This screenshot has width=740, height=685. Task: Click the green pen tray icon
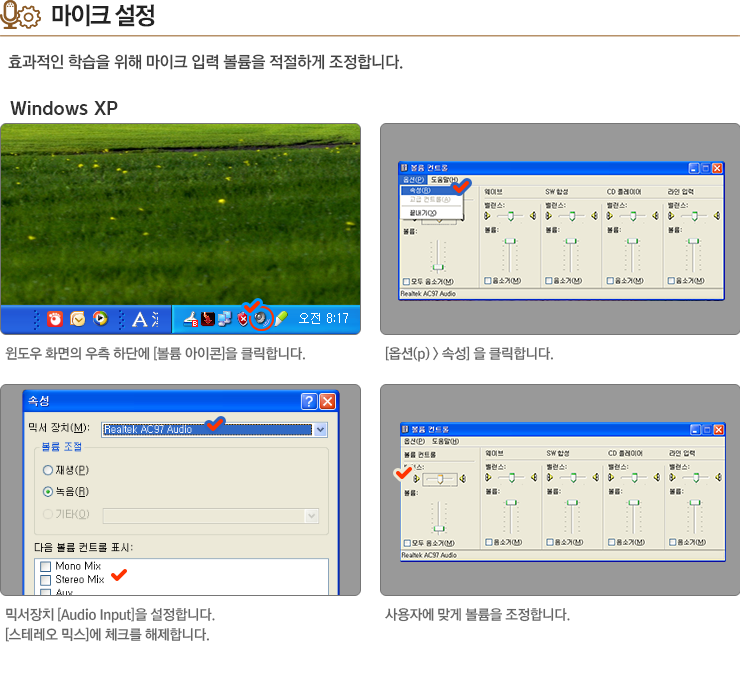282,318
